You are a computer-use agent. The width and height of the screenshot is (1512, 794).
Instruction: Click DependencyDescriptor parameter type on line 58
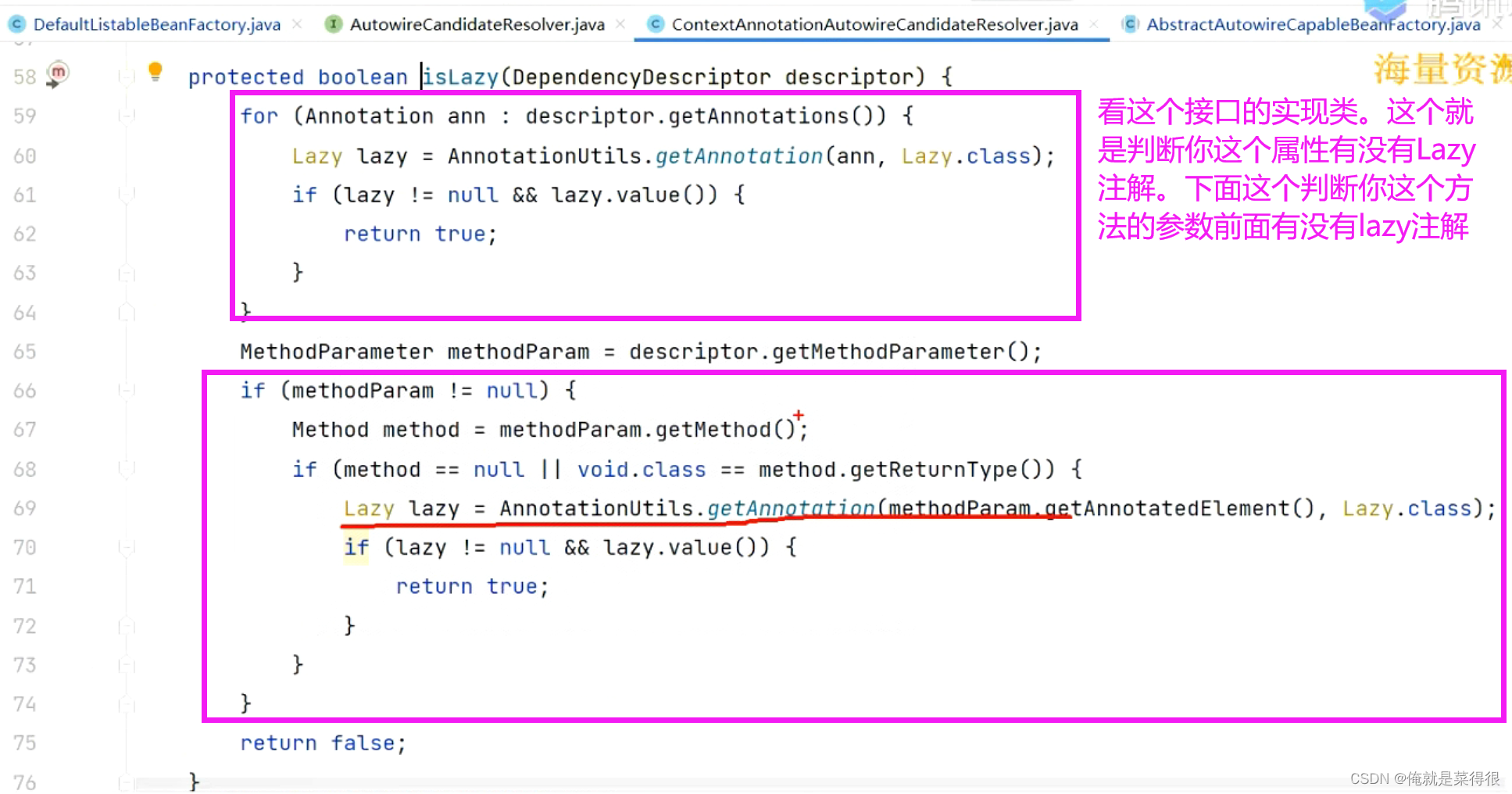point(642,77)
